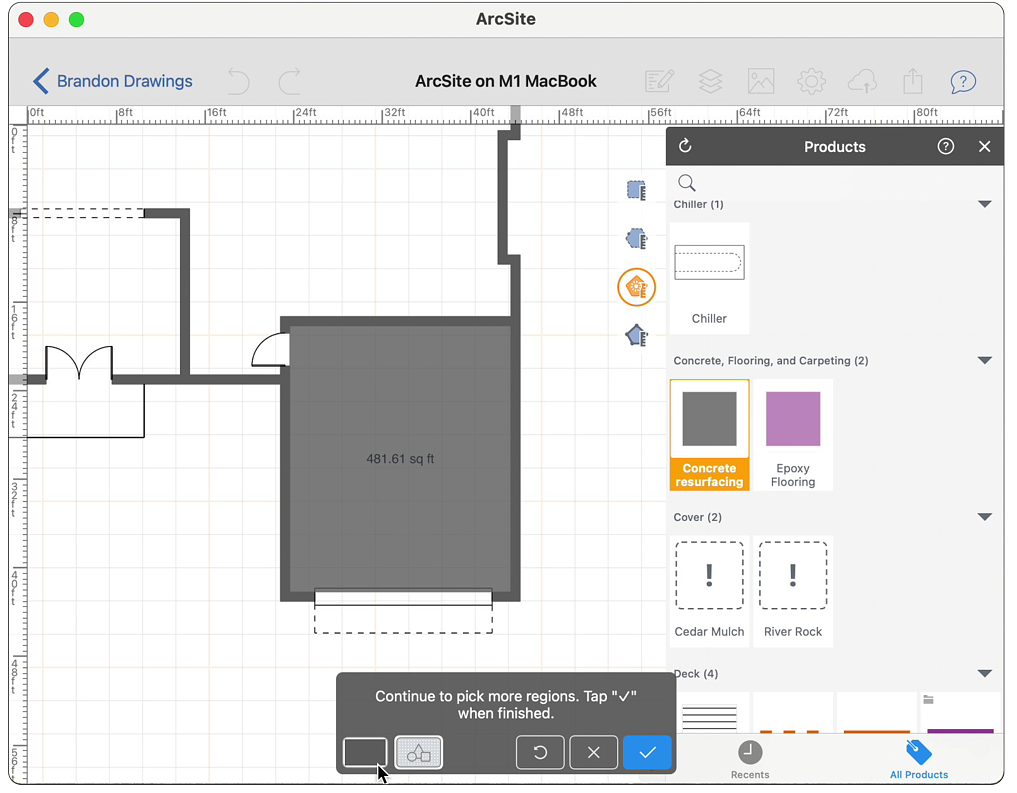Image resolution: width=1017 pixels, height=793 pixels.
Task: Click the ArcSite on M1 MacBook title
Action: pyautogui.click(x=506, y=81)
